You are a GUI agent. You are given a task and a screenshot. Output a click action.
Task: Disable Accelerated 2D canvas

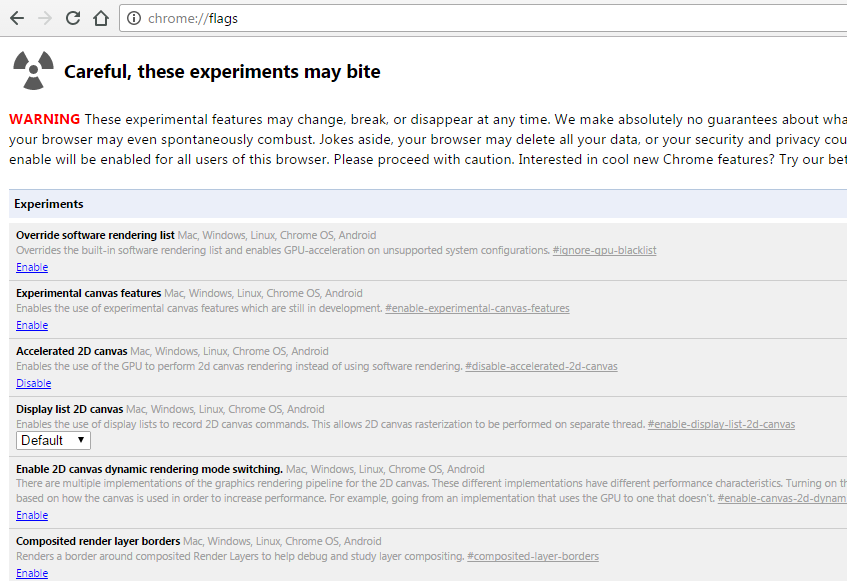(x=33, y=383)
